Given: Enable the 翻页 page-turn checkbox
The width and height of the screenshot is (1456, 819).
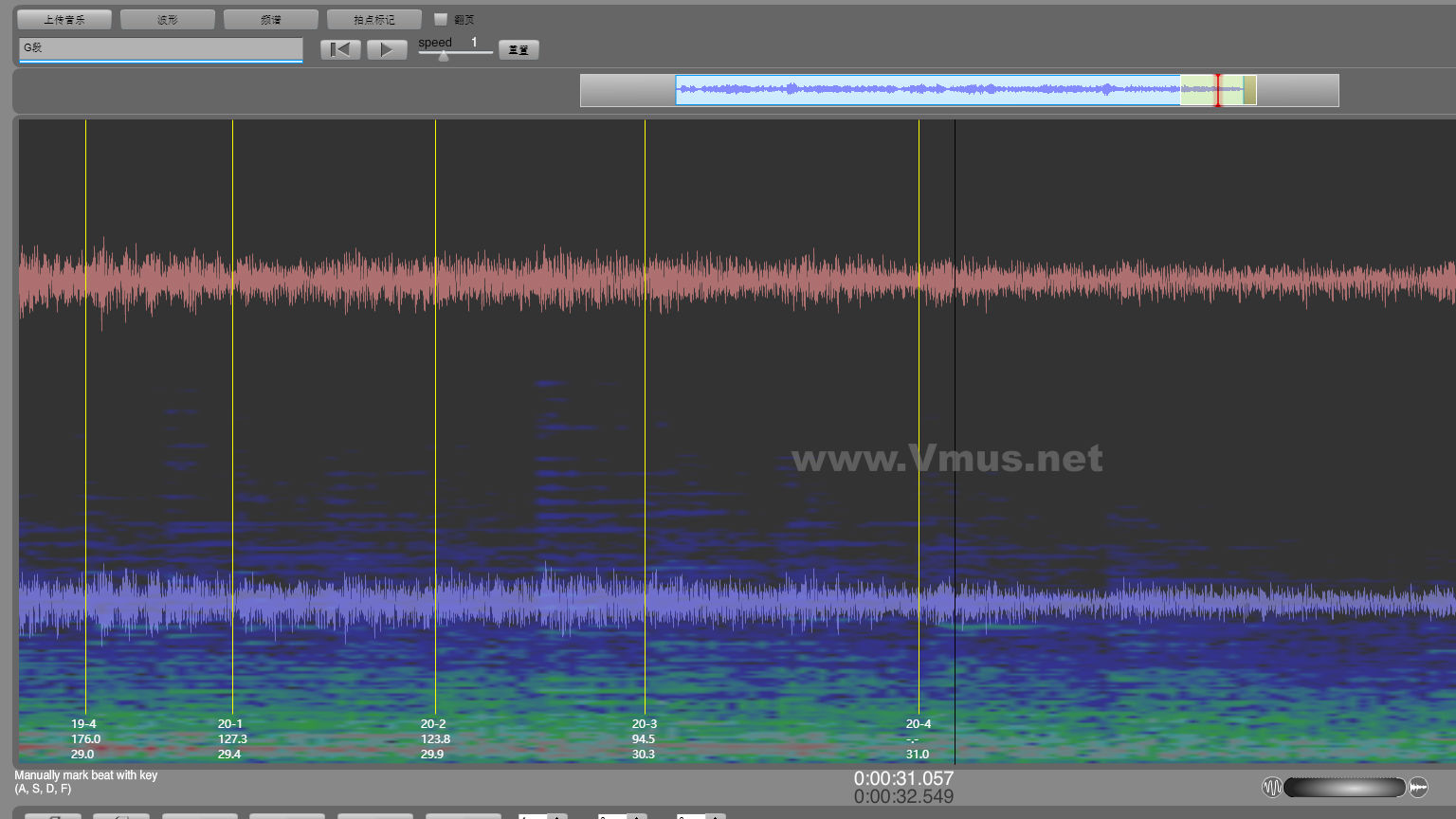Looking at the screenshot, I should [x=441, y=19].
